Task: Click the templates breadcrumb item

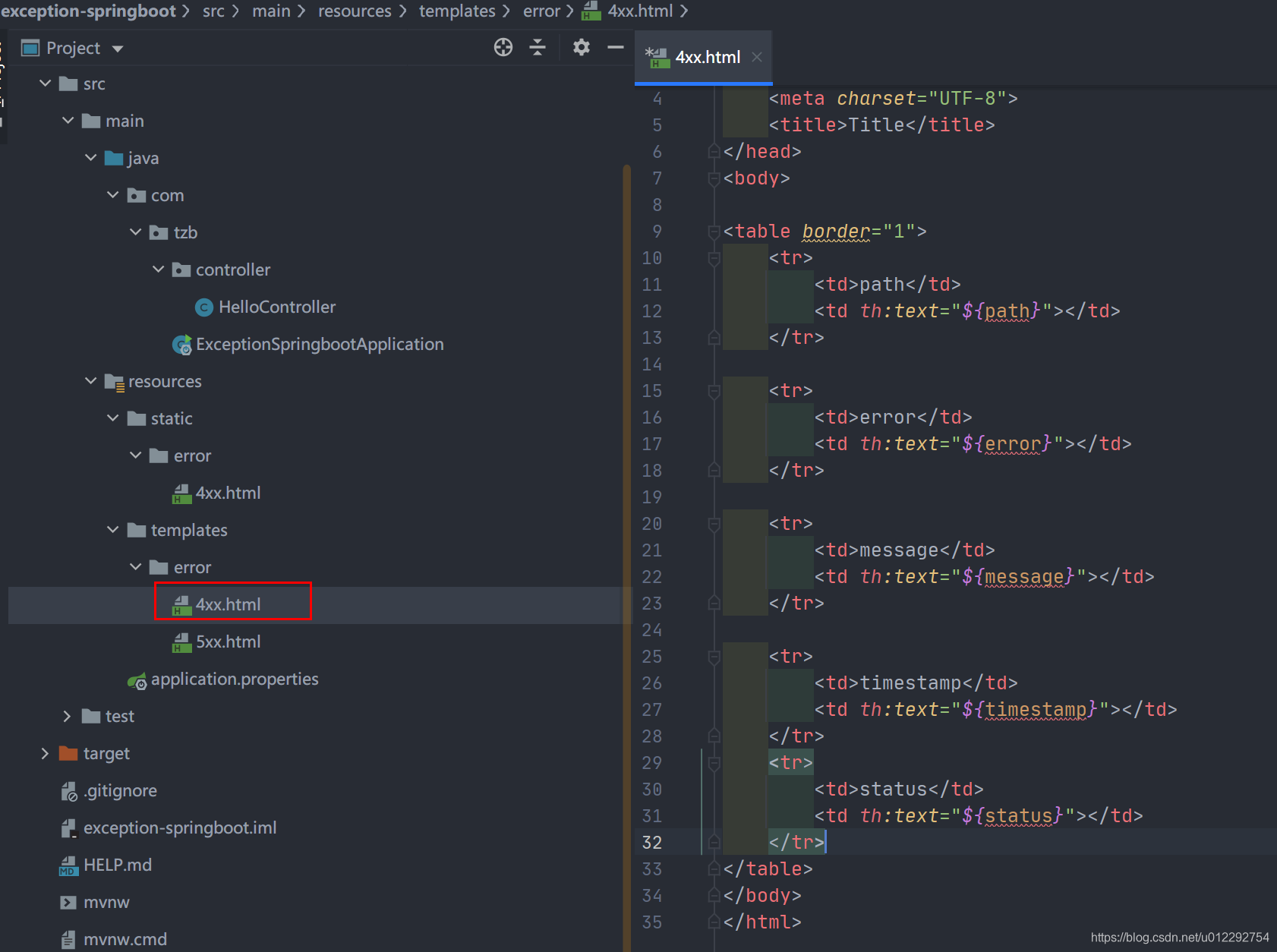Action: tap(457, 11)
